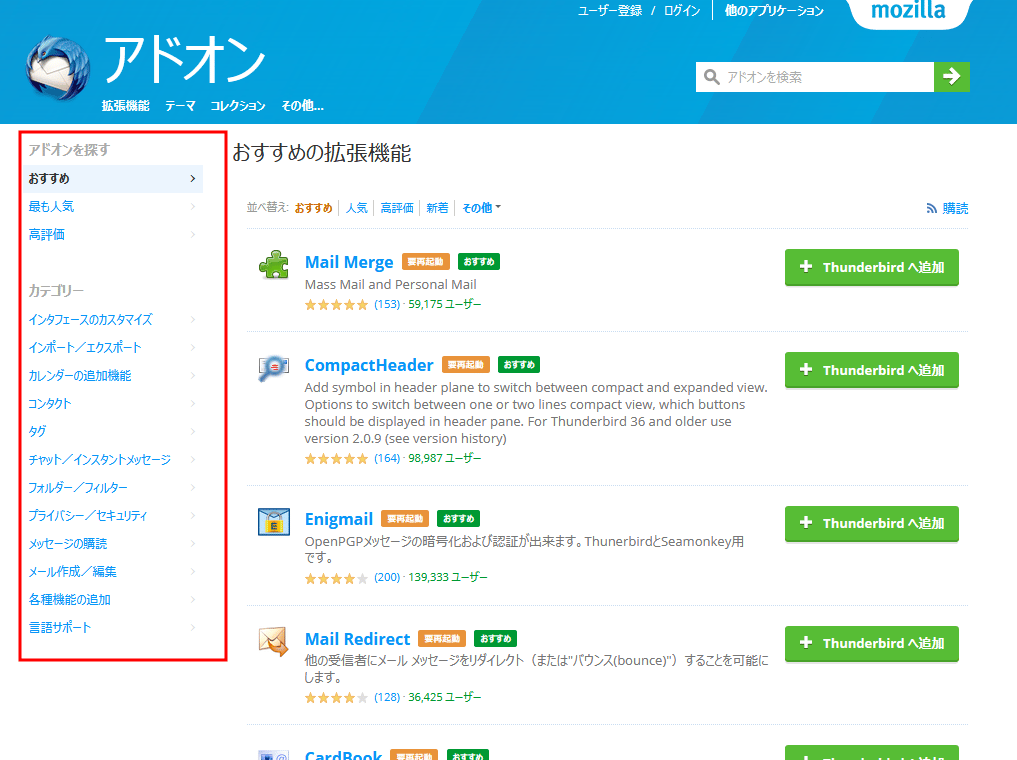
Task: Open Mail Redirect (128) reviews link
Action: [x=387, y=697]
